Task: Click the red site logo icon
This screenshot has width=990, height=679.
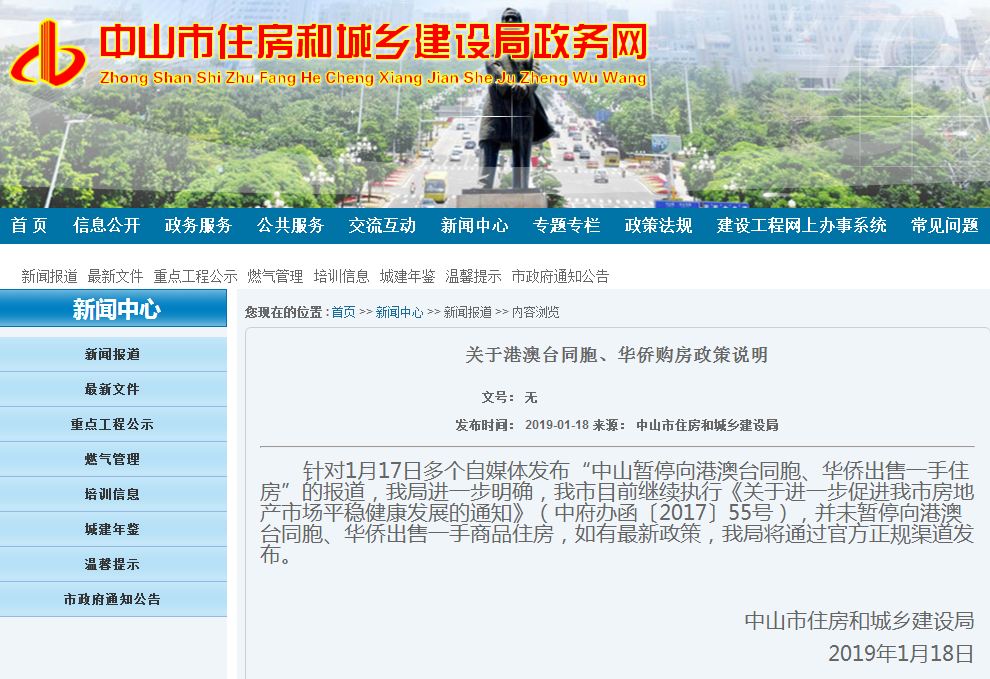Action: click(48, 53)
